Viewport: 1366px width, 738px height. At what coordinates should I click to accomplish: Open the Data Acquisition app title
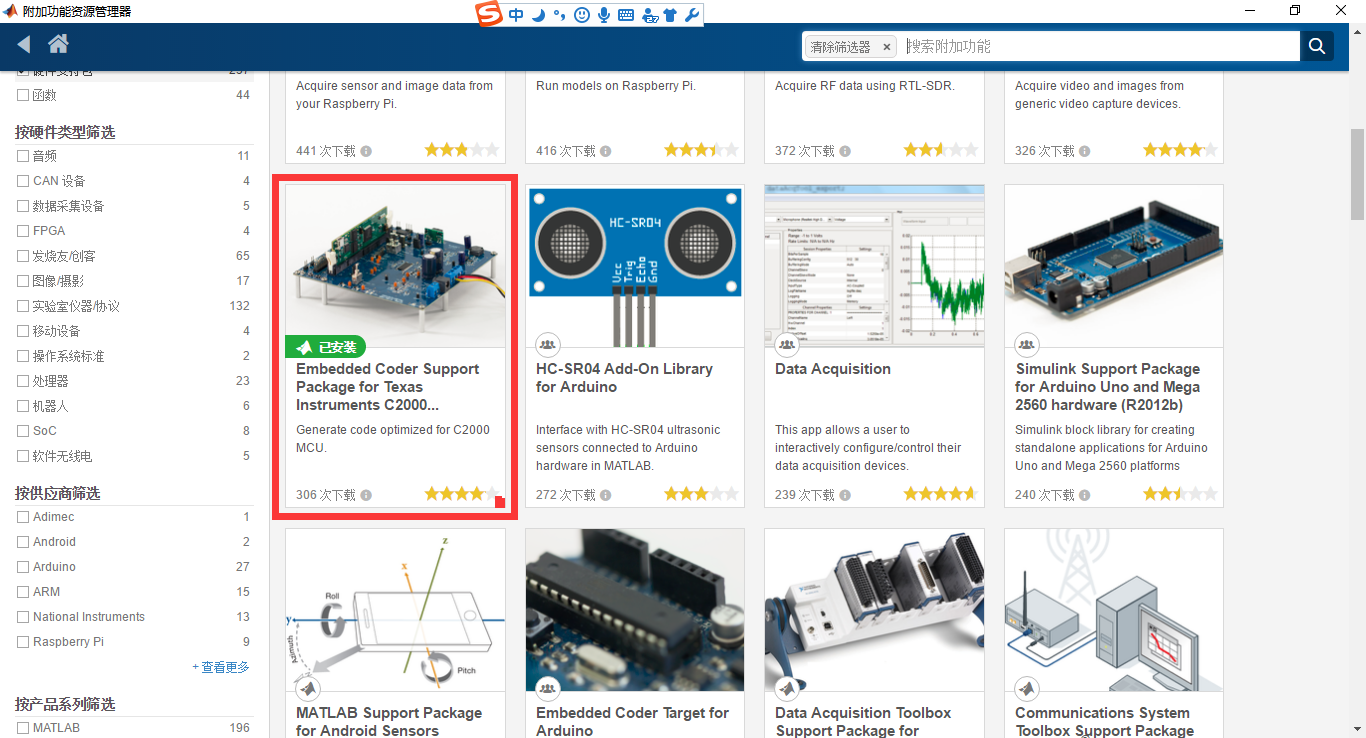833,369
